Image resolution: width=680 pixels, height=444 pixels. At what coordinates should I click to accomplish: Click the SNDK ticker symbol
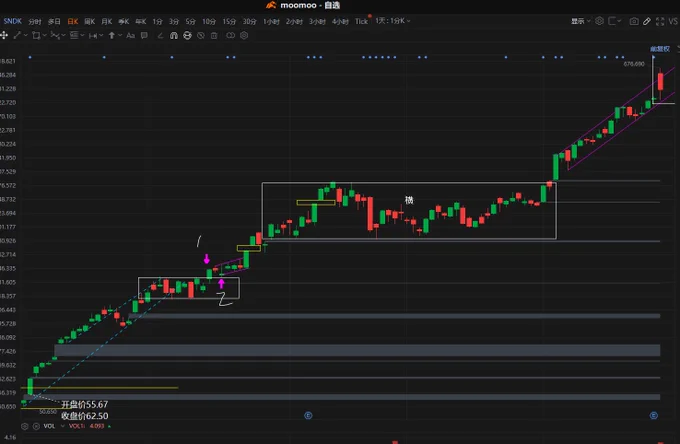click(13, 21)
